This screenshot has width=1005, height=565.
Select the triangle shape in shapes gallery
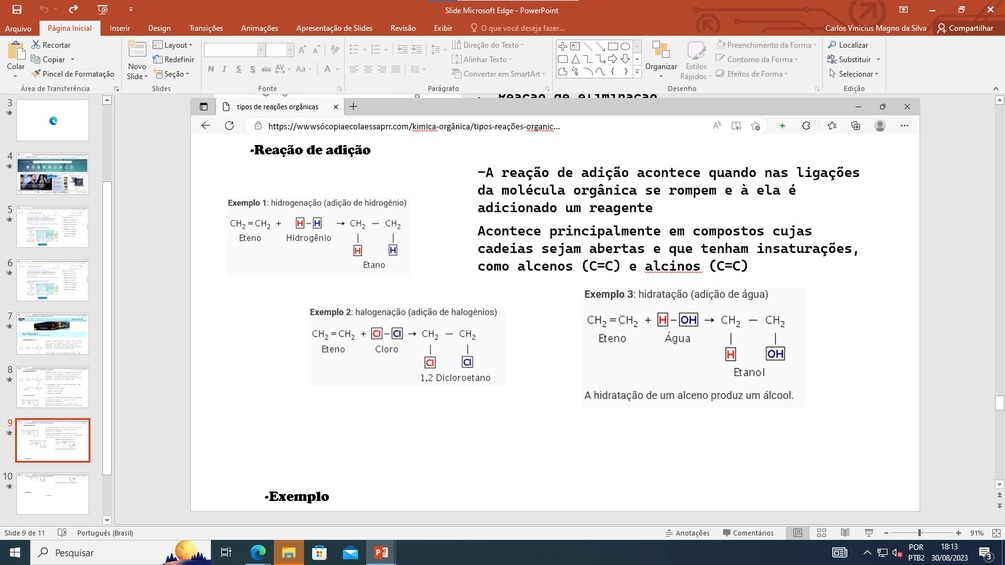pyautogui.click(x=575, y=59)
